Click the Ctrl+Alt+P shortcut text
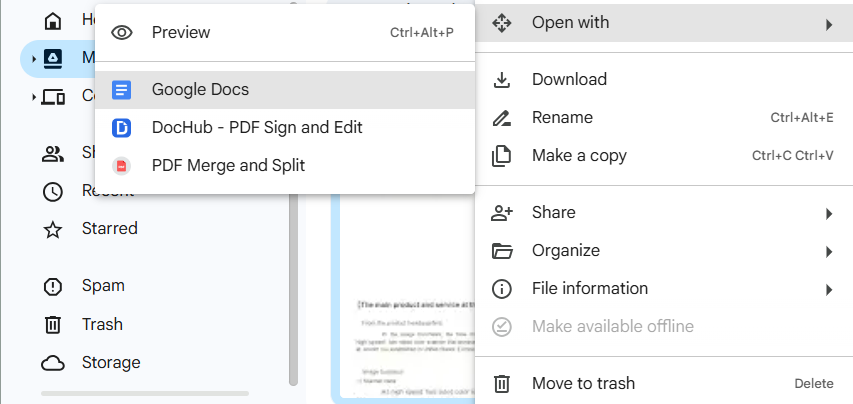Viewport: 853px width, 404px height. pos(422,33)
